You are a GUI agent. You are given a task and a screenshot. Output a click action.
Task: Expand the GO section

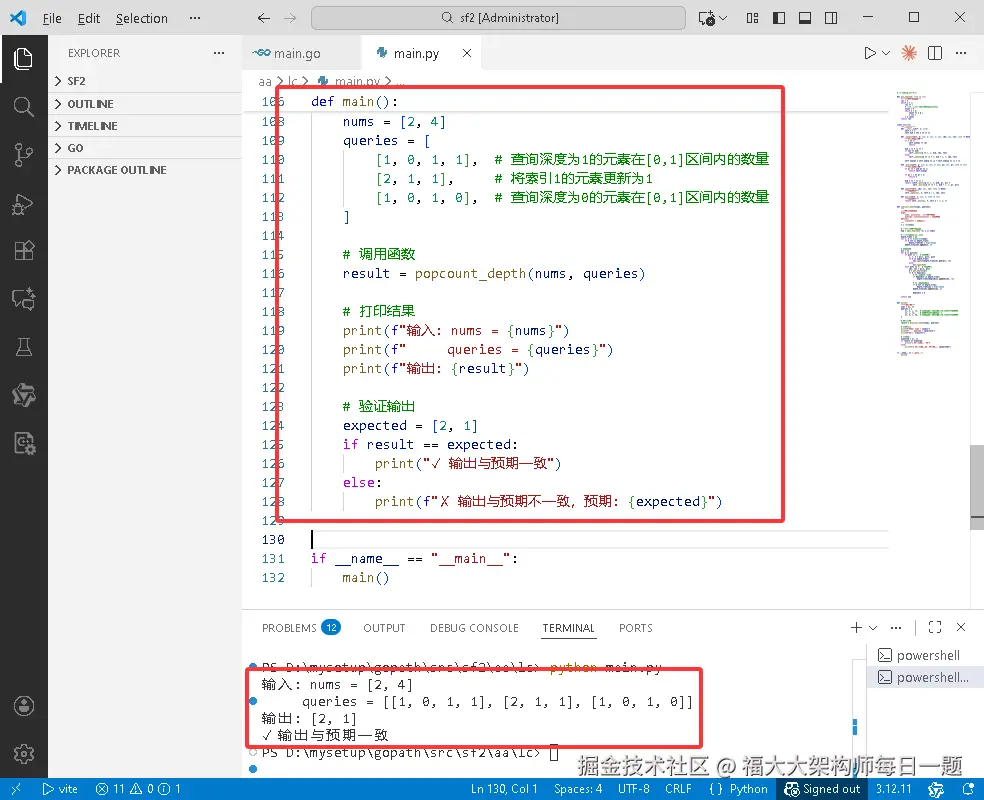click(x=145, y=148)
